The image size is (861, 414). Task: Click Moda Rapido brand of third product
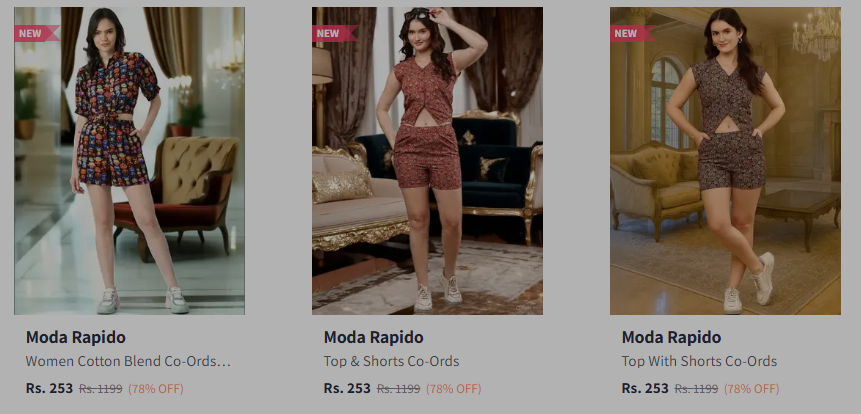672,337
